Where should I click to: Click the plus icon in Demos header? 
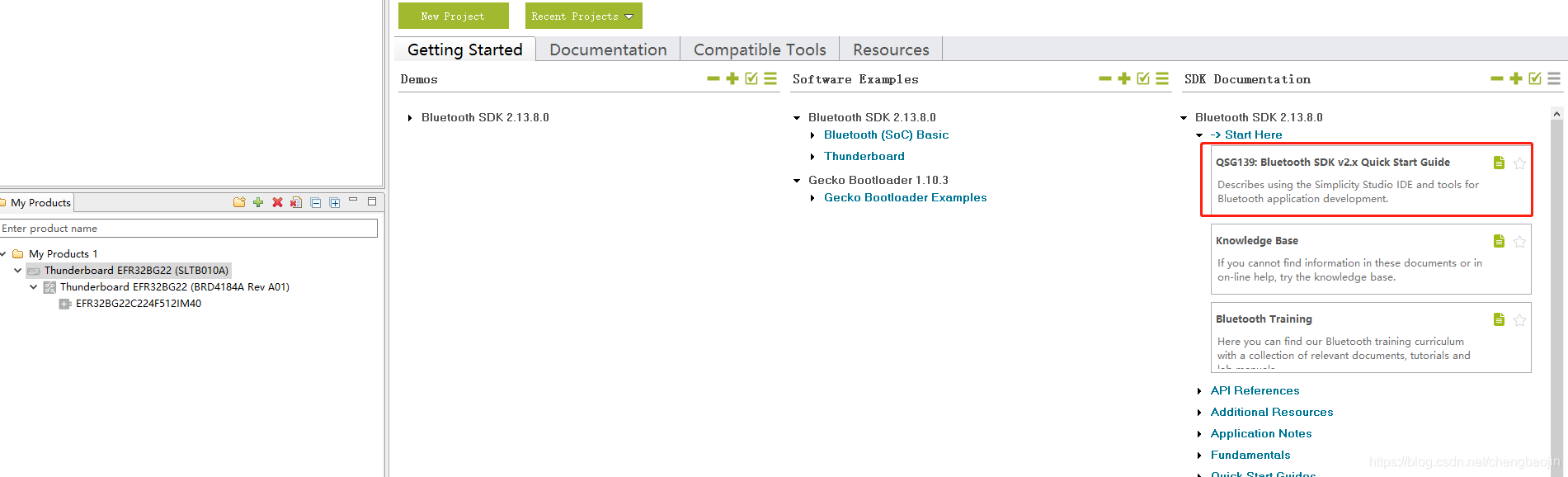pyautogui.click(x=732, y=78)
